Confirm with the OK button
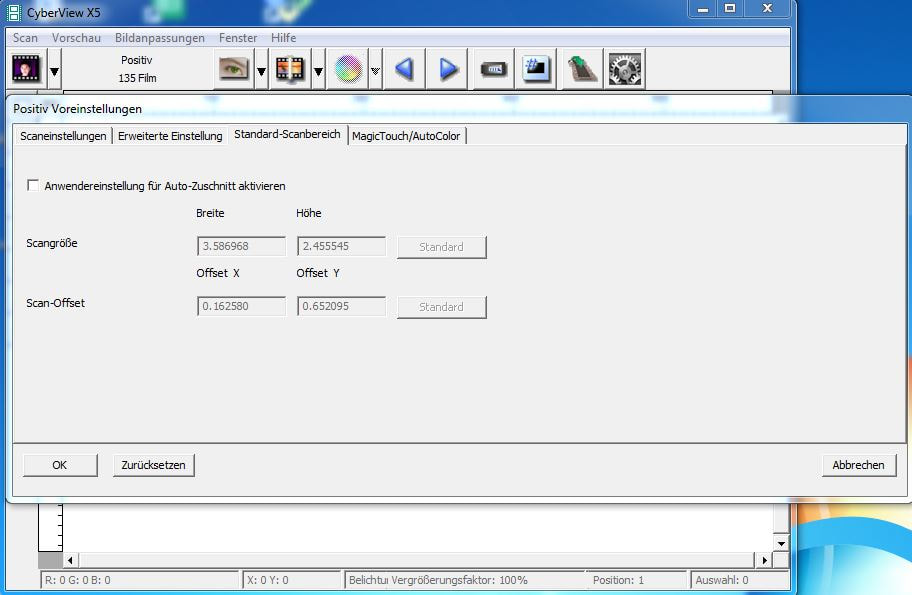The image size is (912, 595). 60,465
